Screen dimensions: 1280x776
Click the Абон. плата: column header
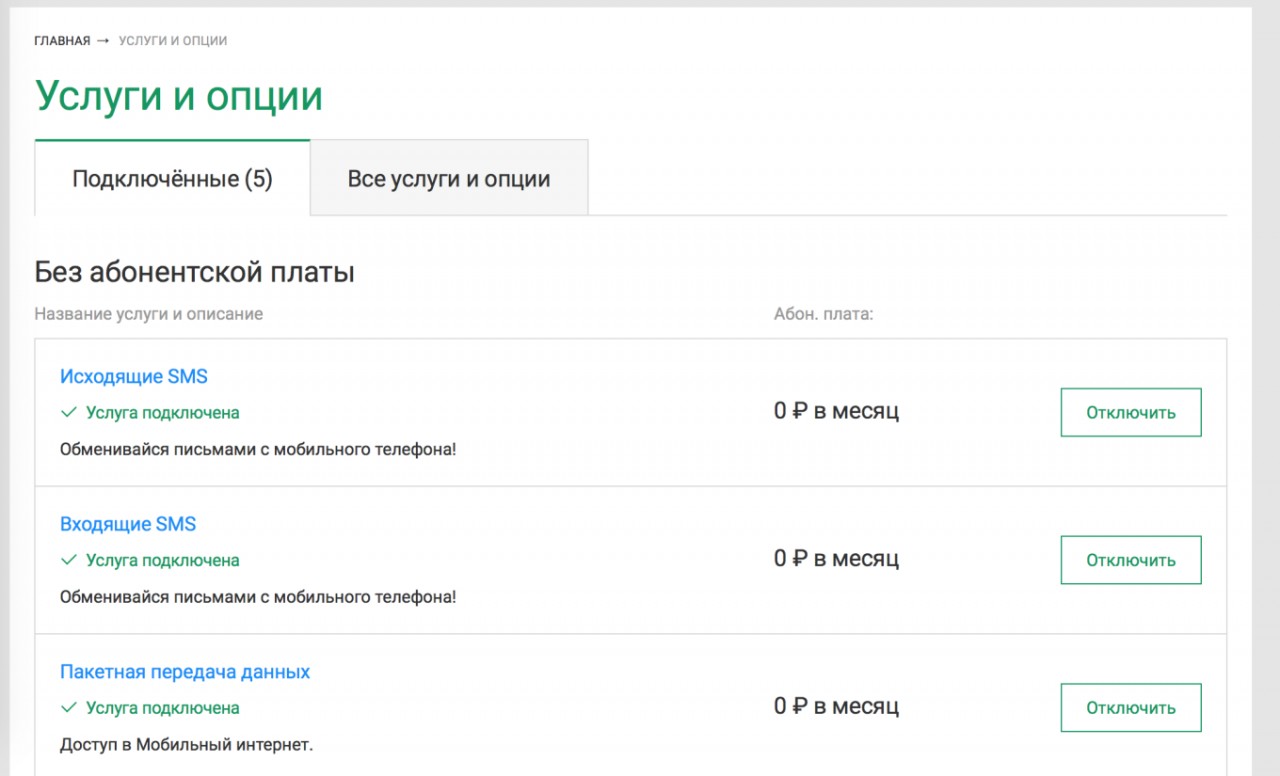824,314
